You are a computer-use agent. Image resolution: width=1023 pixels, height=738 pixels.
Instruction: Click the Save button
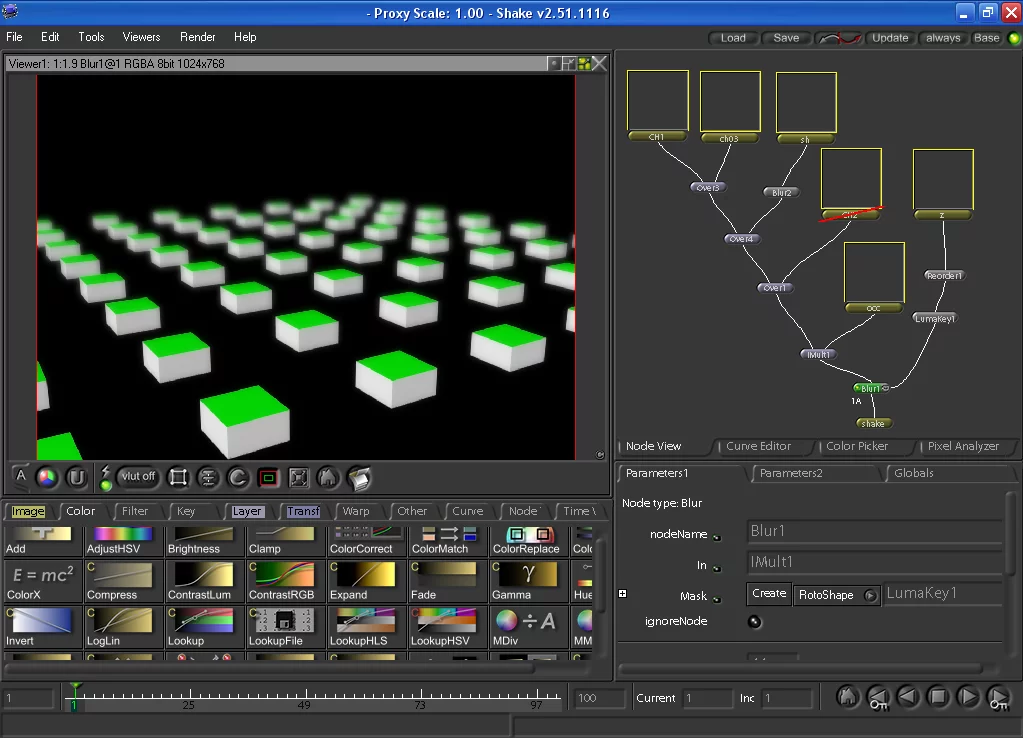(786, 38)
